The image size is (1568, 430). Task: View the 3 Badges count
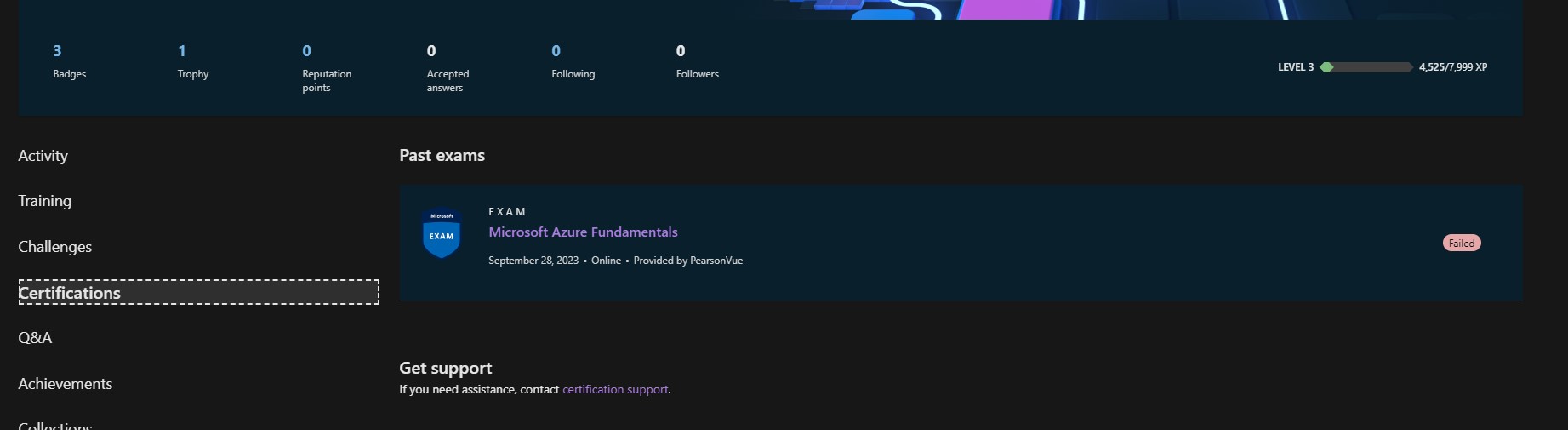click(x=69, y=62)
